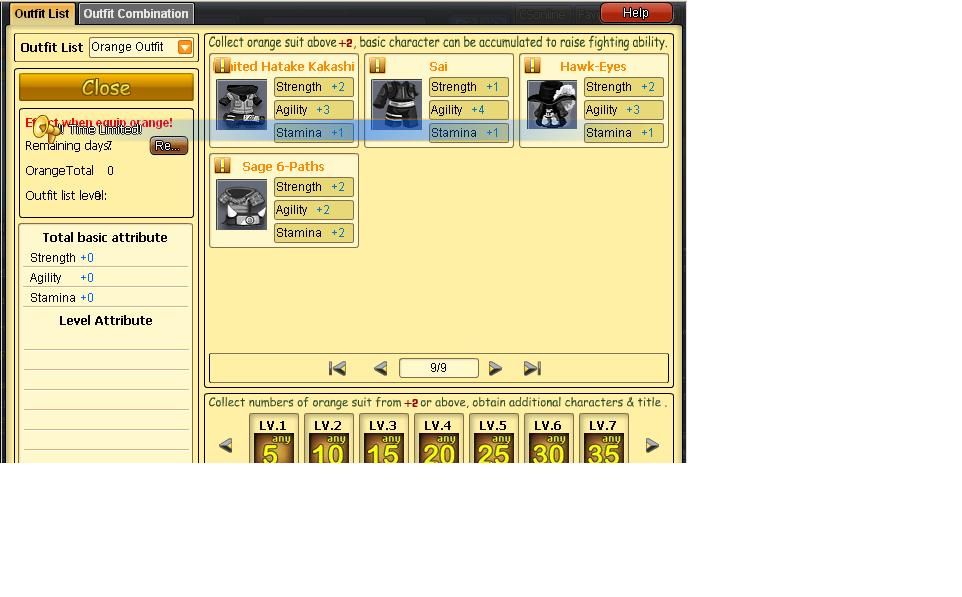Screen dimensions: 962x597
Task: Click the Sage 6-Paths card title
Action: (283, 166)
